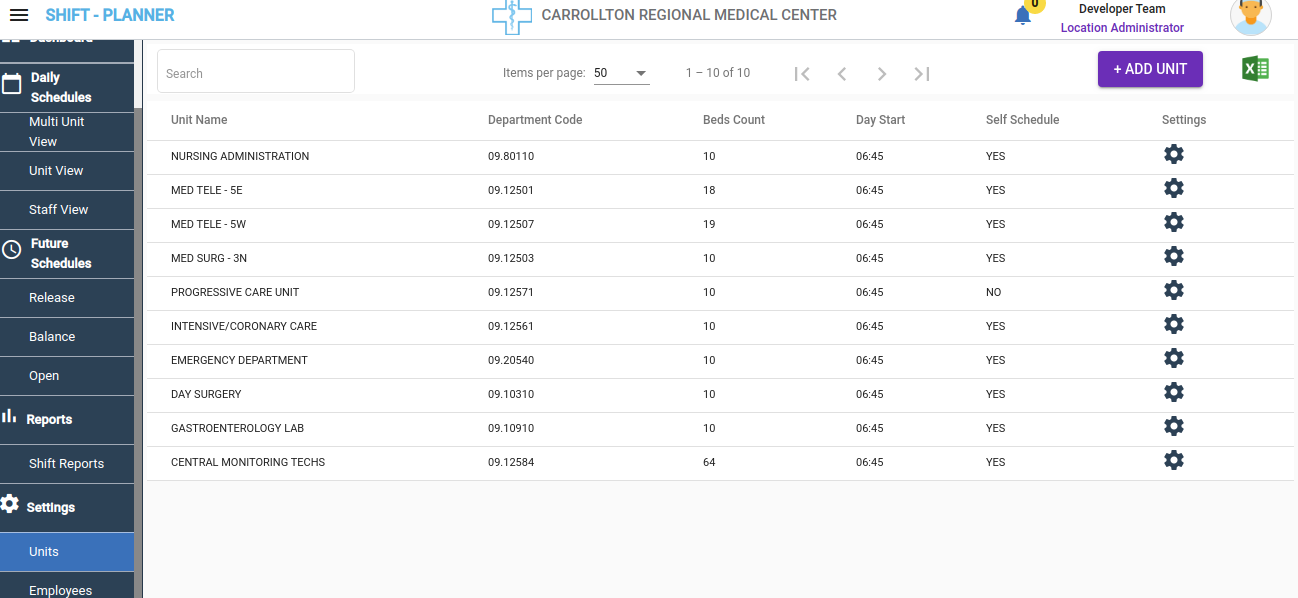1298x598 pixels.
Task: Open the user avatar profile
Action: [1250, 16]
